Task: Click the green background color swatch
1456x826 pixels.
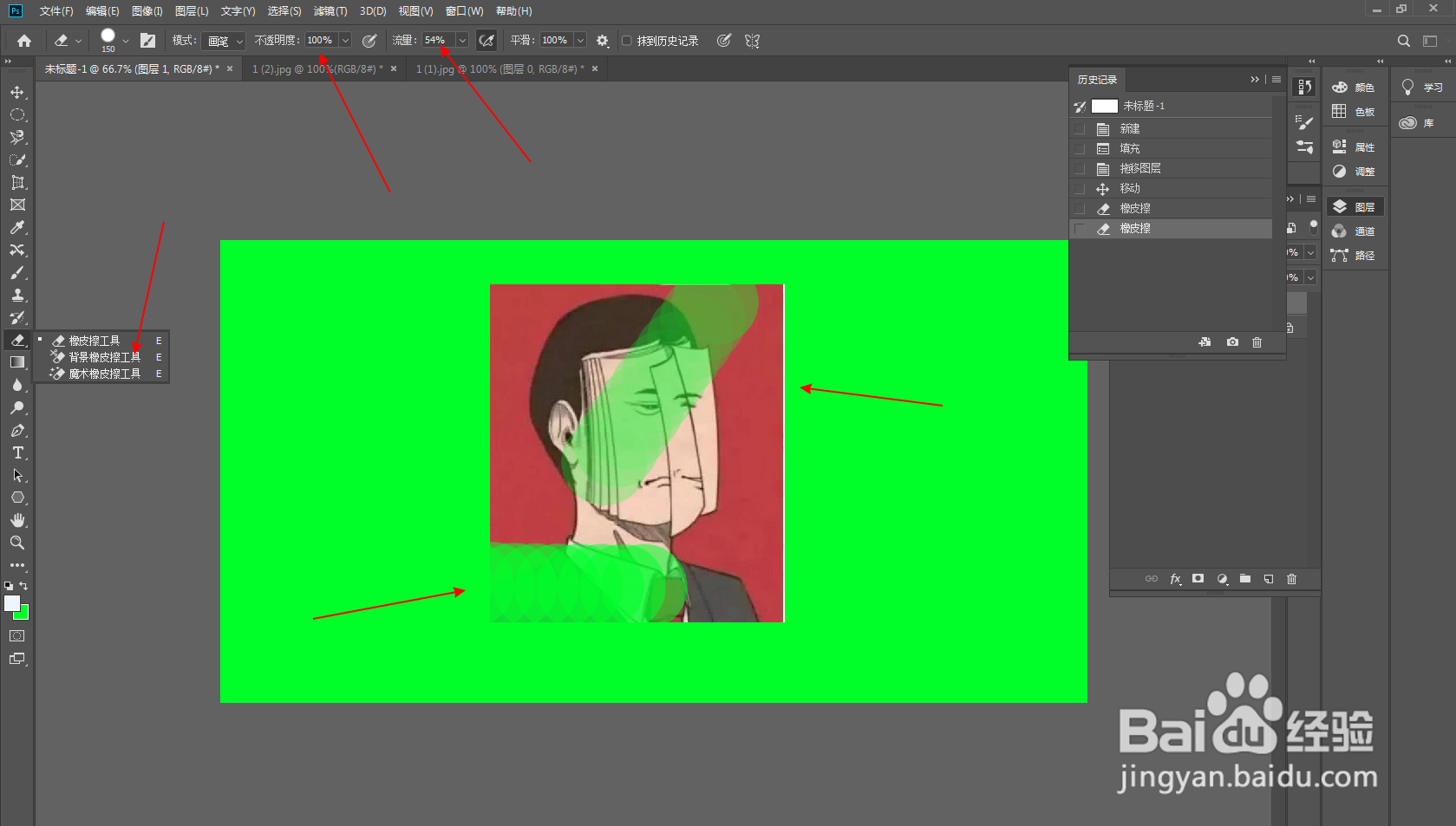Action: click(23, 615)
